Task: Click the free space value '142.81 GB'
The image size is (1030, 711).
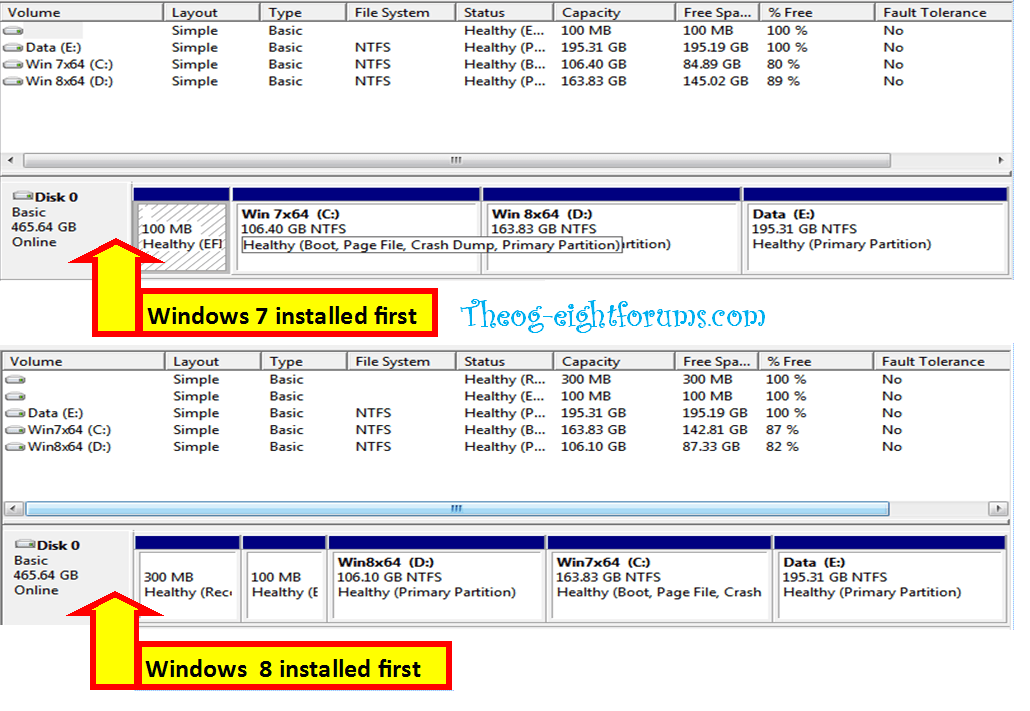Action: 715,430
